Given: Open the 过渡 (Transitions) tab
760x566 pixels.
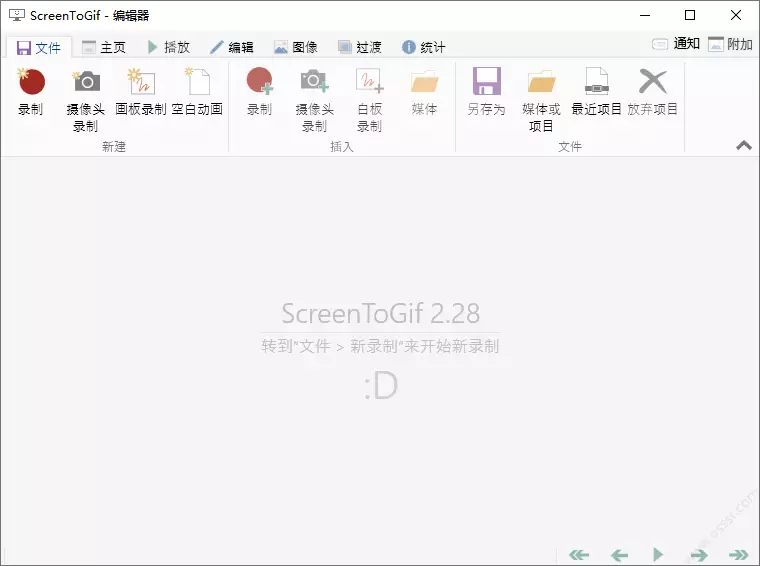Looking at the screenshot, I should tap(360, 47).
